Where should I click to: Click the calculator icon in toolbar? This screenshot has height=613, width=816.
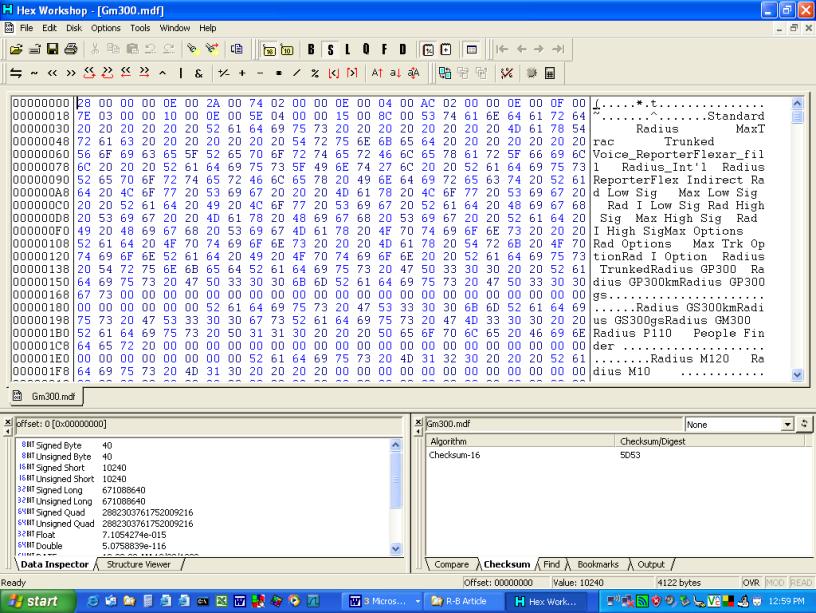[x=549, y=74]
